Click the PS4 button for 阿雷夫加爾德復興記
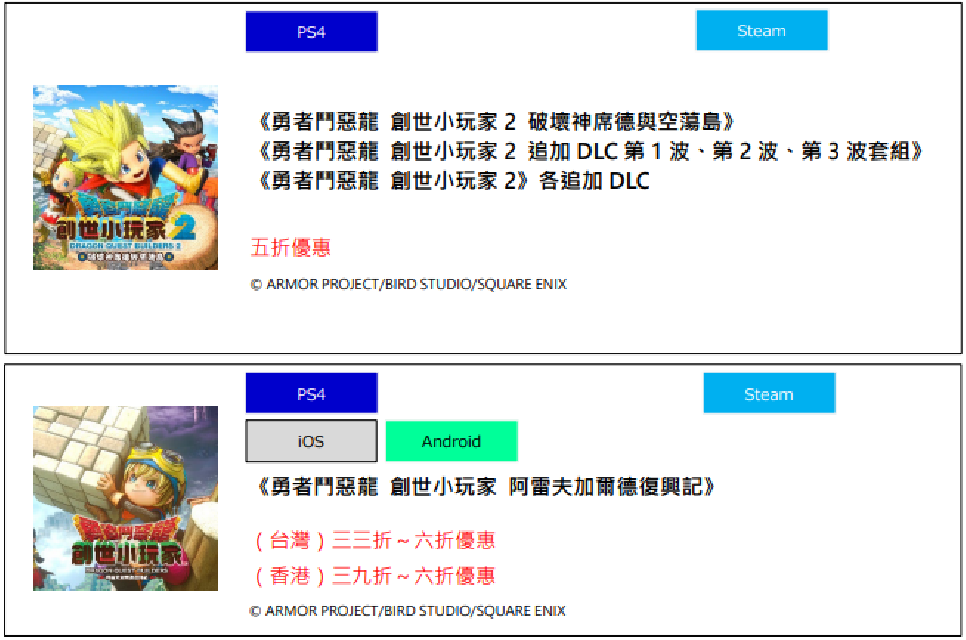Viewport: 966px width, 640px height. [311, 393]
